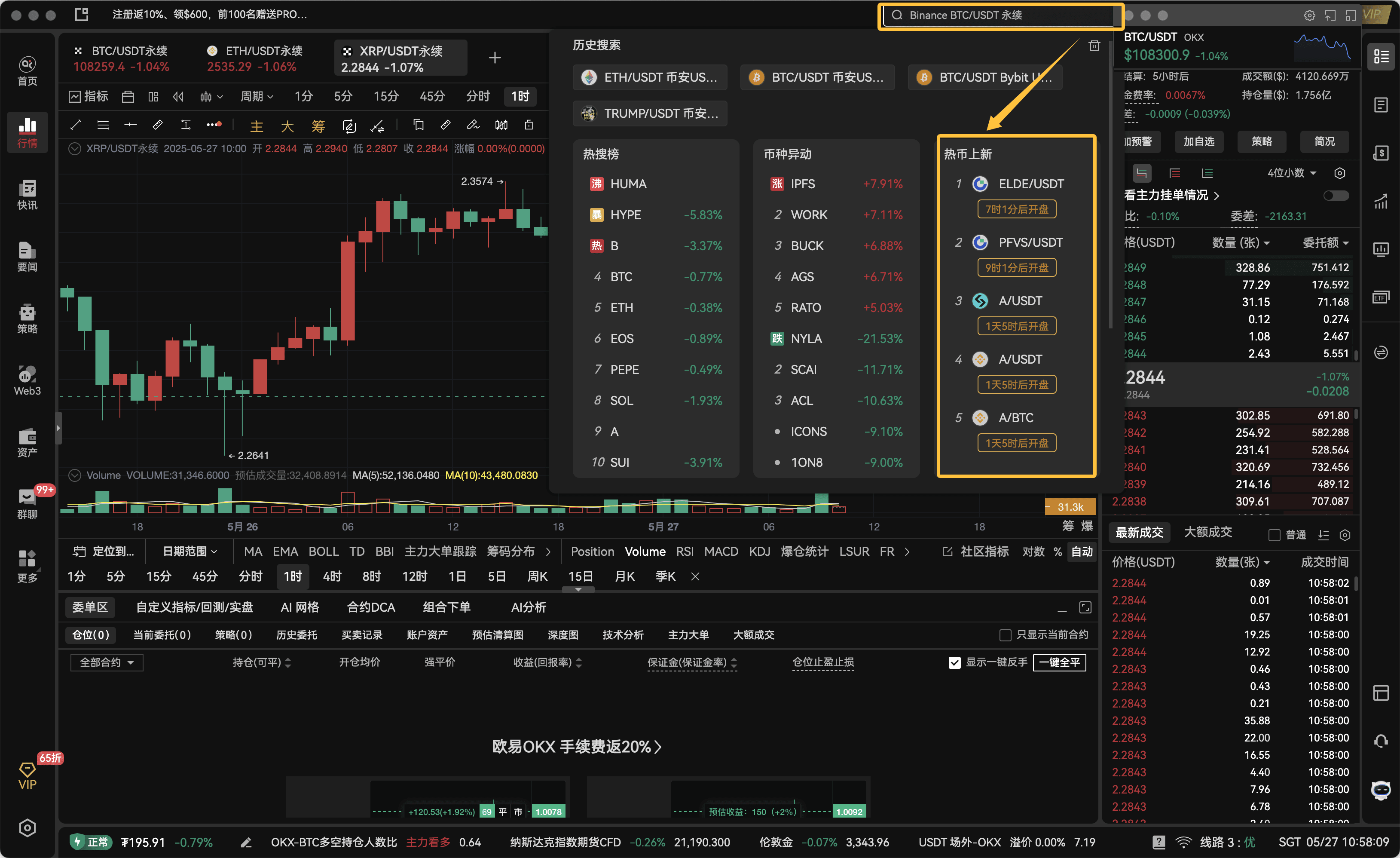Open the AI assistant robot icon
Viewport: 1400px width, 858px height.
tap(1381, 791)
